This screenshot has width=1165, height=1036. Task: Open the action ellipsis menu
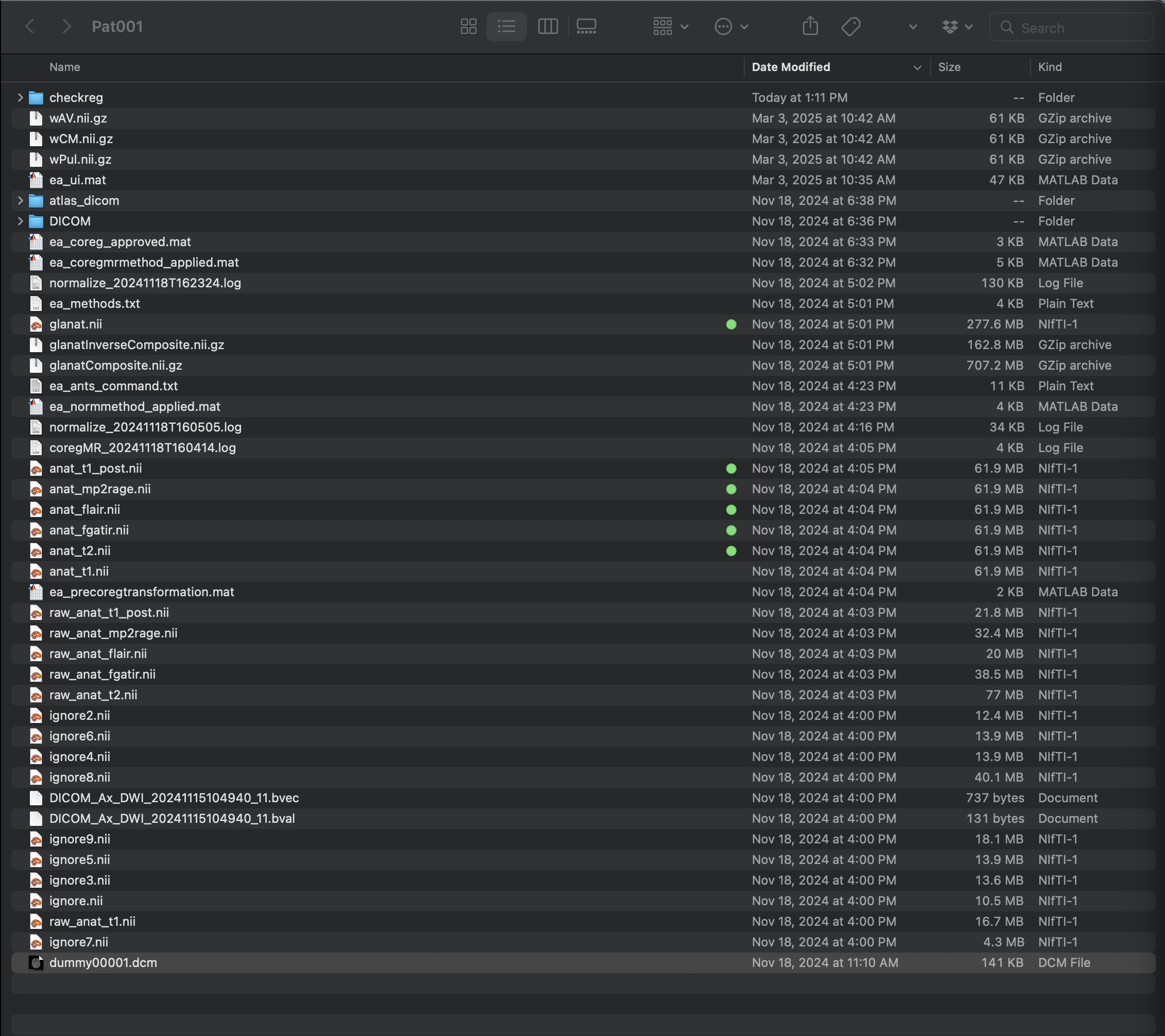click(x=731, y=27)
